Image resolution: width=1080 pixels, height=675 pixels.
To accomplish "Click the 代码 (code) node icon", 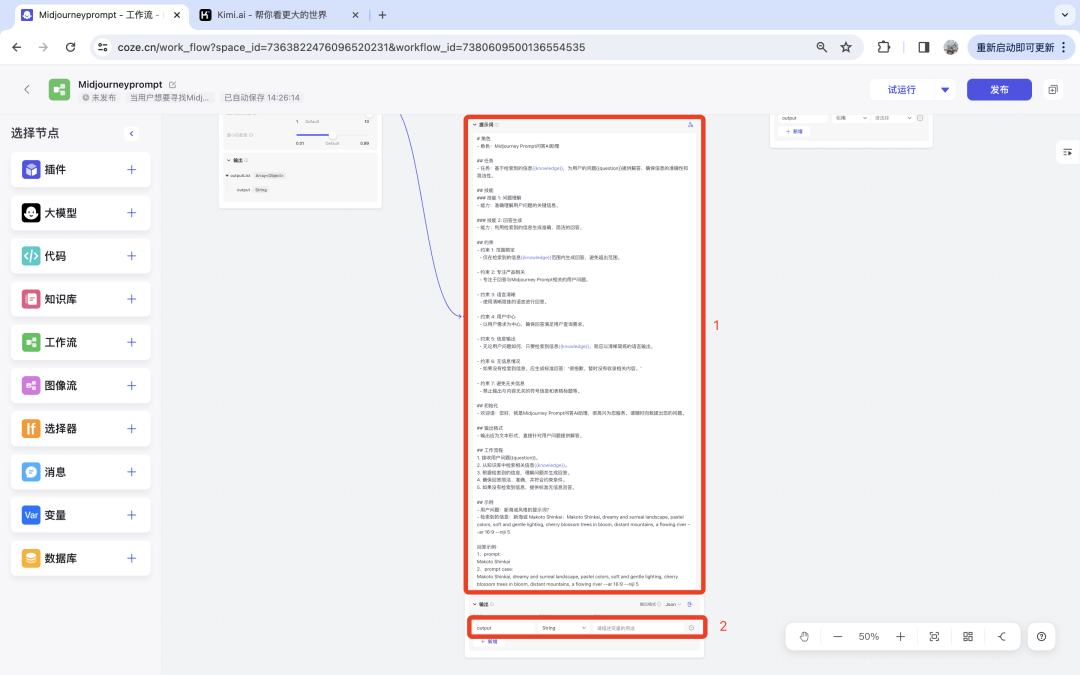I will [31, 256].
